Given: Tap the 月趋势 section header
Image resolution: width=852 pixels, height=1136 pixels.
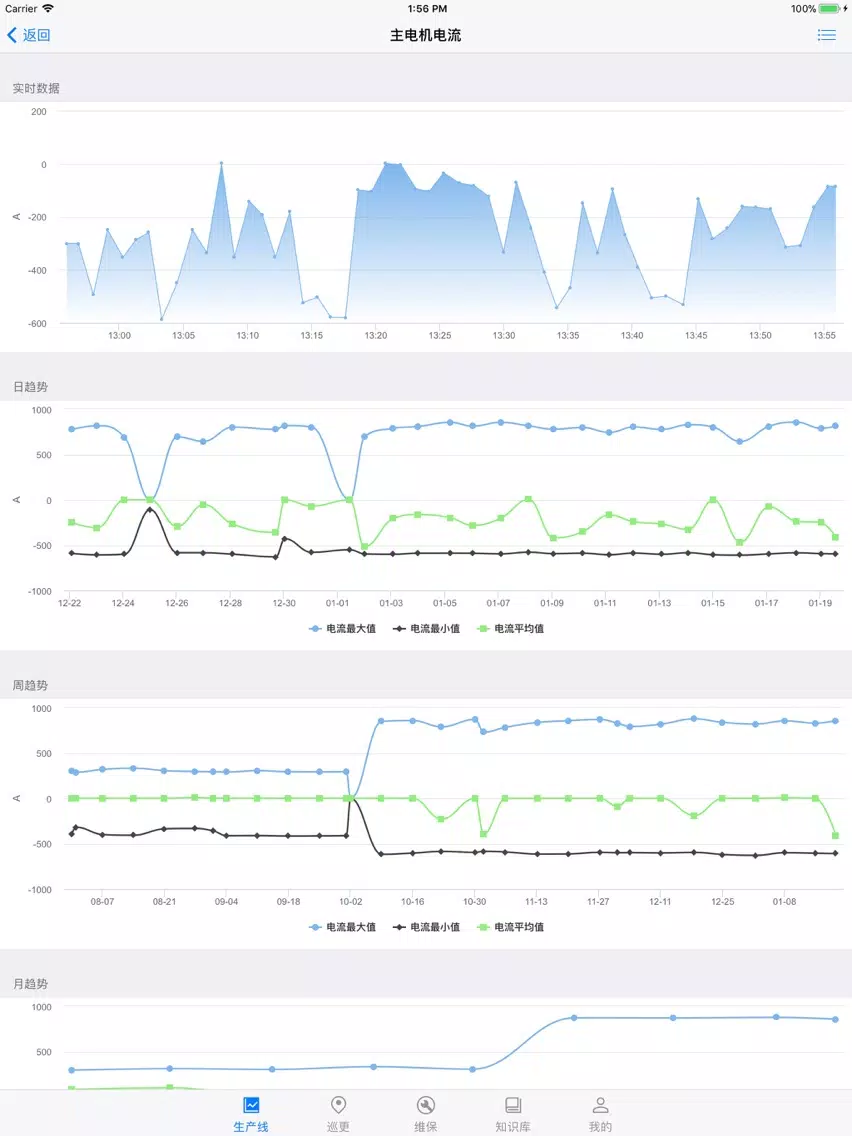Looking at the screenshot, I should 30,984.
